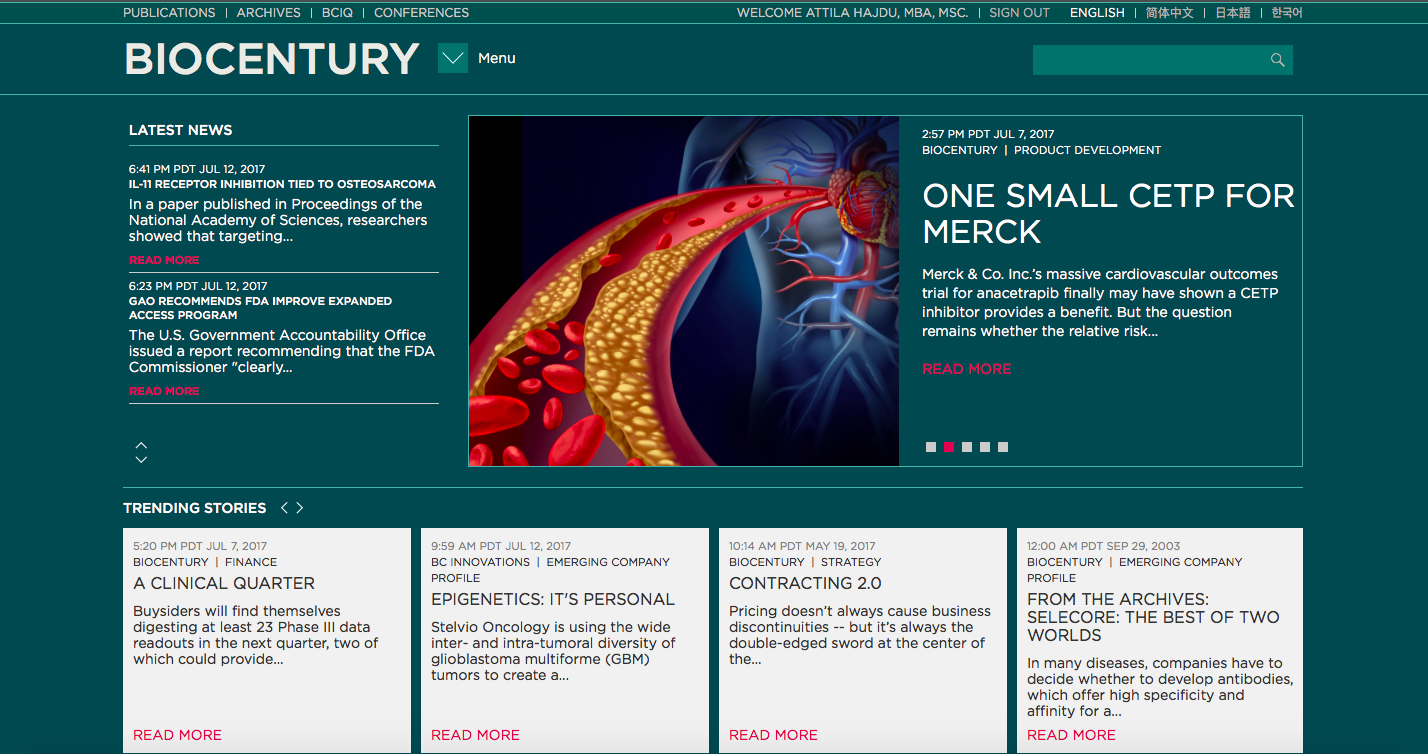
Task: Click the Menu label text
Action: point(497,58)
